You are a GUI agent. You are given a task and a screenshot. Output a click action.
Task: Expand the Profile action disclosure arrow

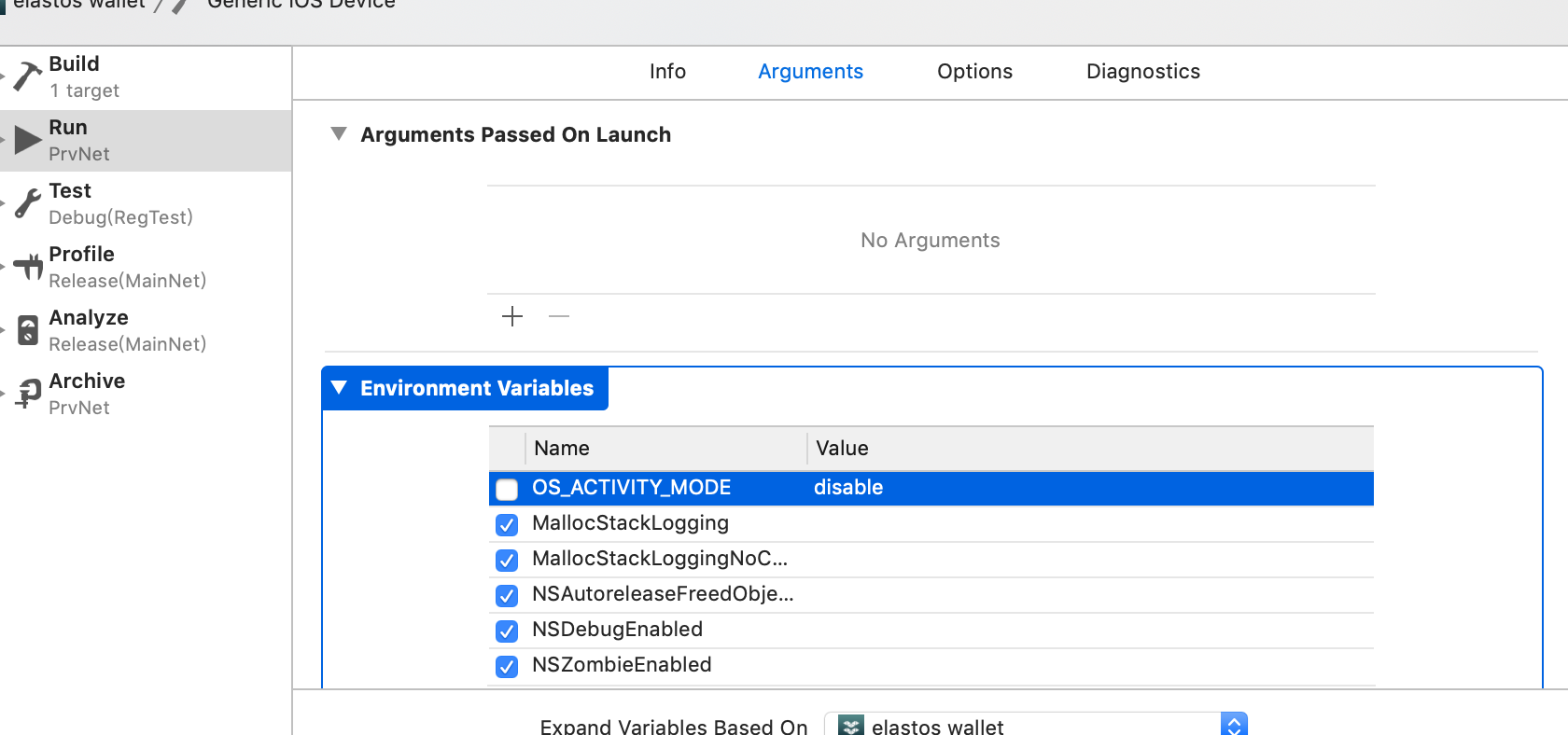(3, 268)
